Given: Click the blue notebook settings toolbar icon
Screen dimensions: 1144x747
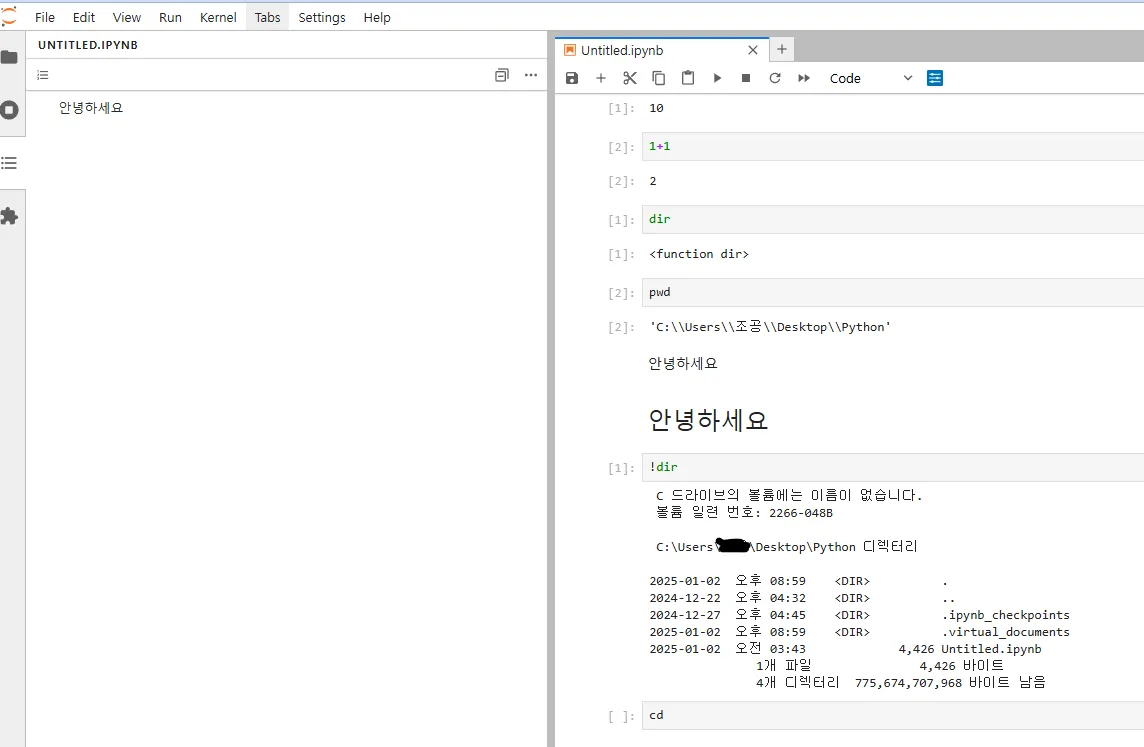Looking at the screenshot, I should pos(935,78).
